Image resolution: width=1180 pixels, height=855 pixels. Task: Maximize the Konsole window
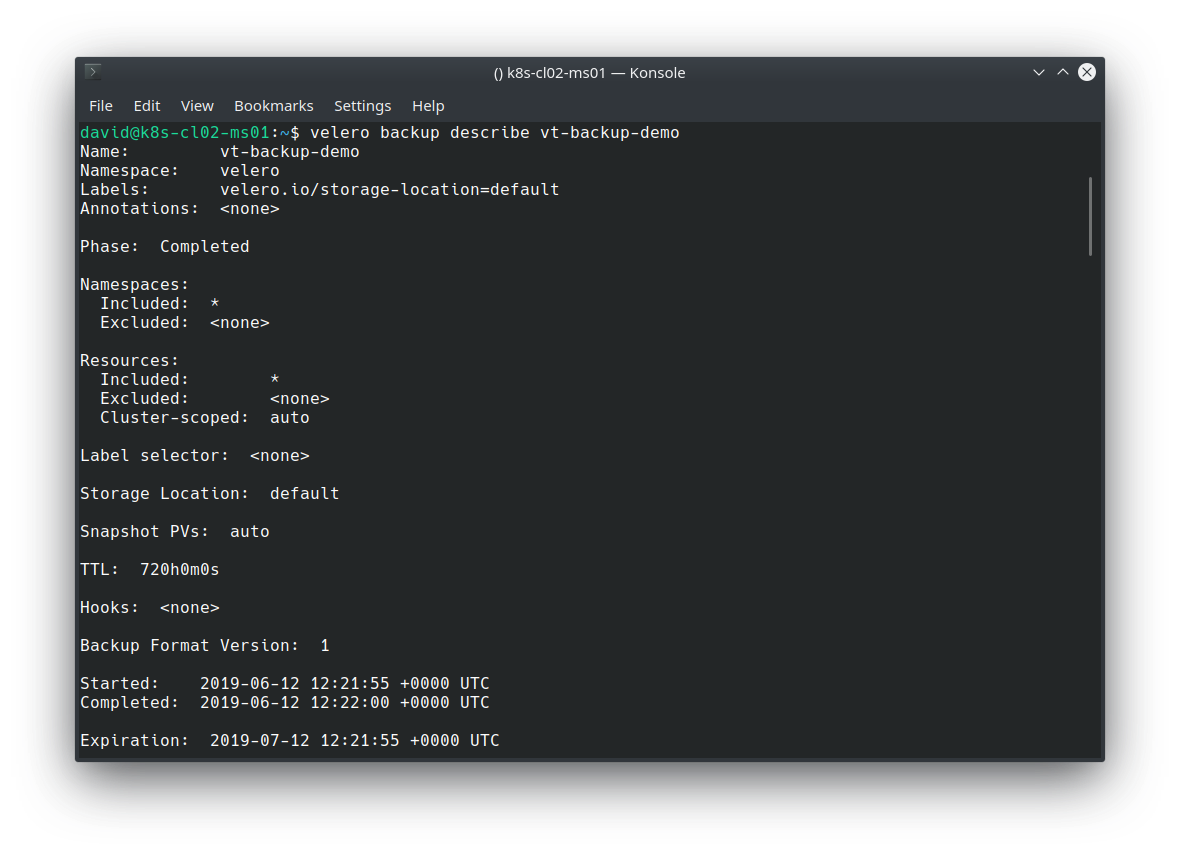(x=1063, y=72)
